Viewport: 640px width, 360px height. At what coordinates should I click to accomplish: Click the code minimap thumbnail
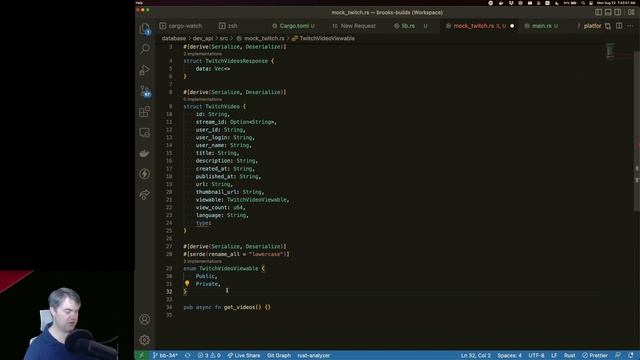[x=610, y=50]
